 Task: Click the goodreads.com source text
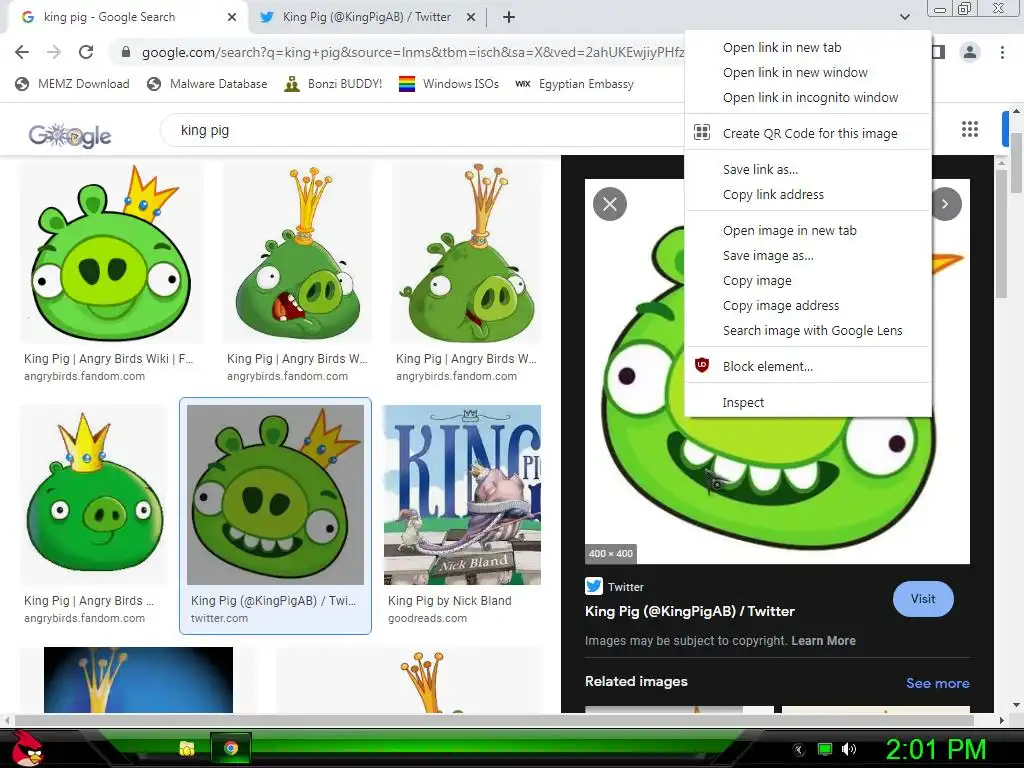coord(427,618)
